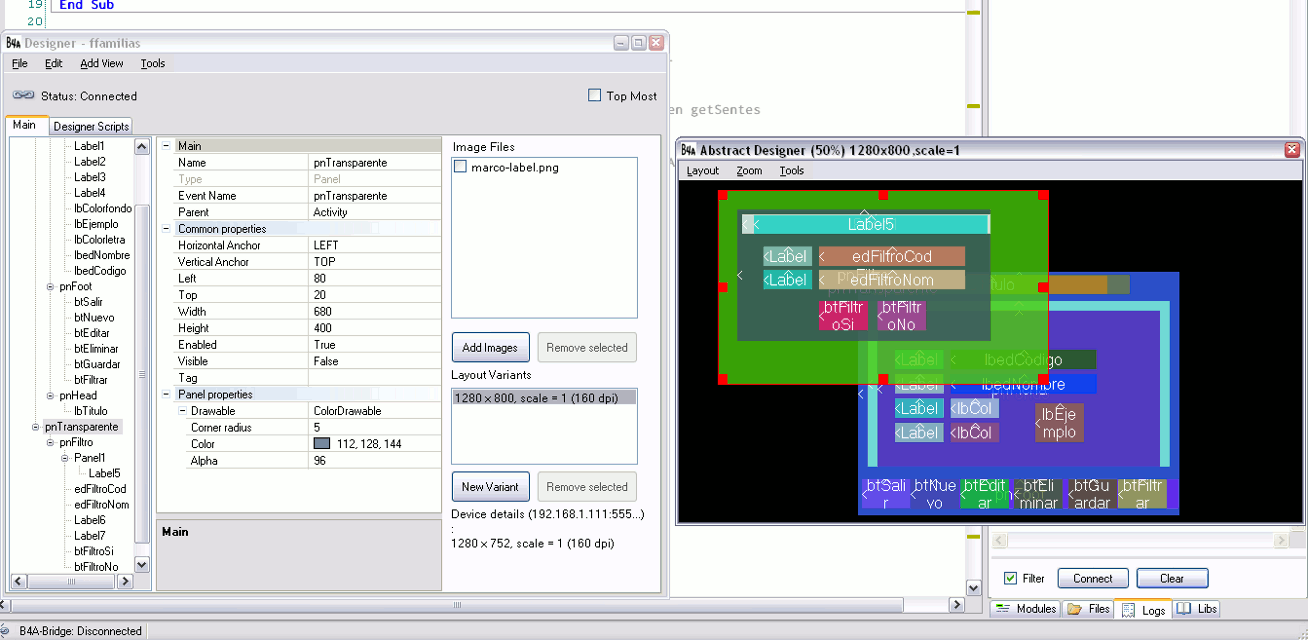Click the Libs tab book icon
The image size is (1308, 640).
coord(1184,608)
